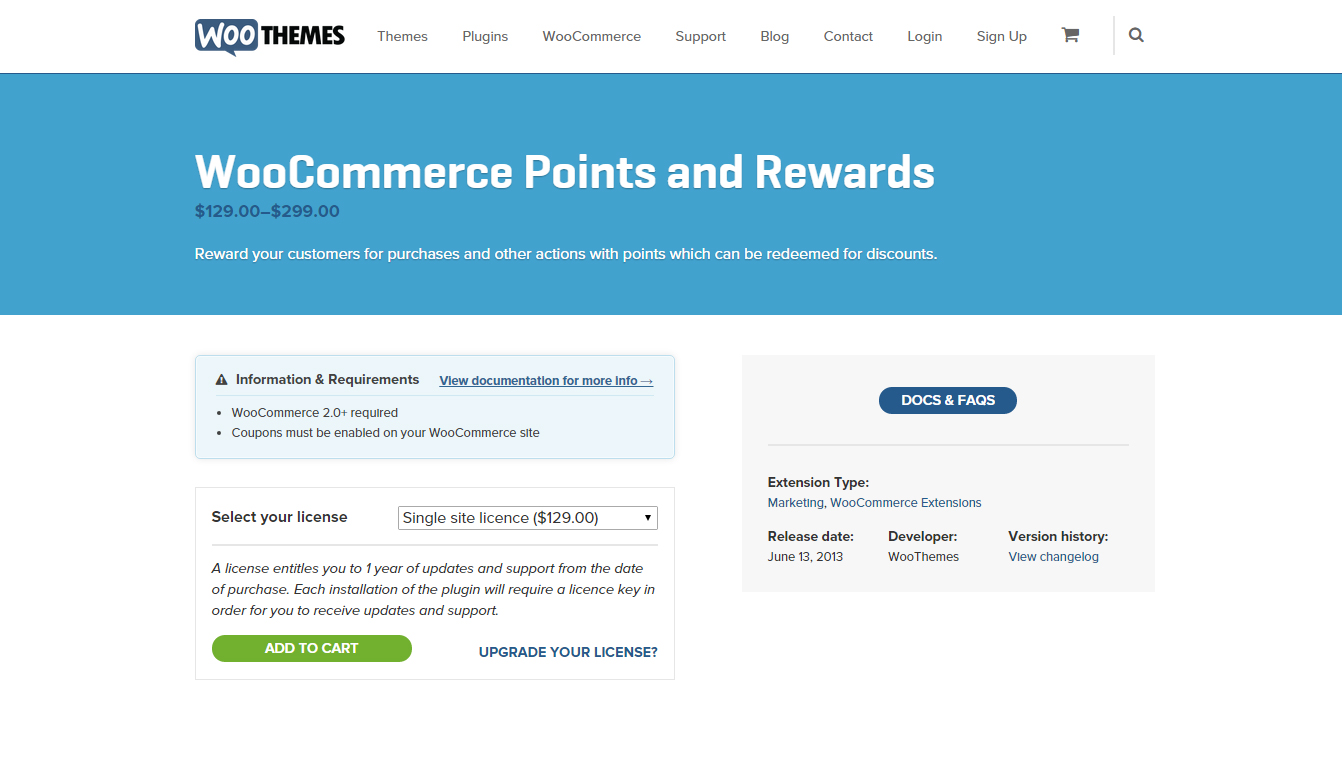Click View changelog link
1342x768 pixels.
1053,557
